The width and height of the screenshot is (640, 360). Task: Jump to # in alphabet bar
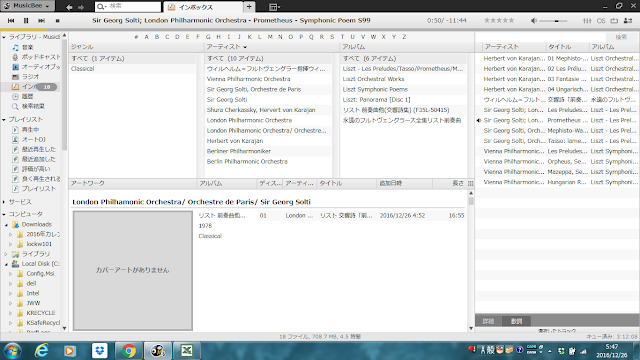pyautogui.click(x=136, y=37)
